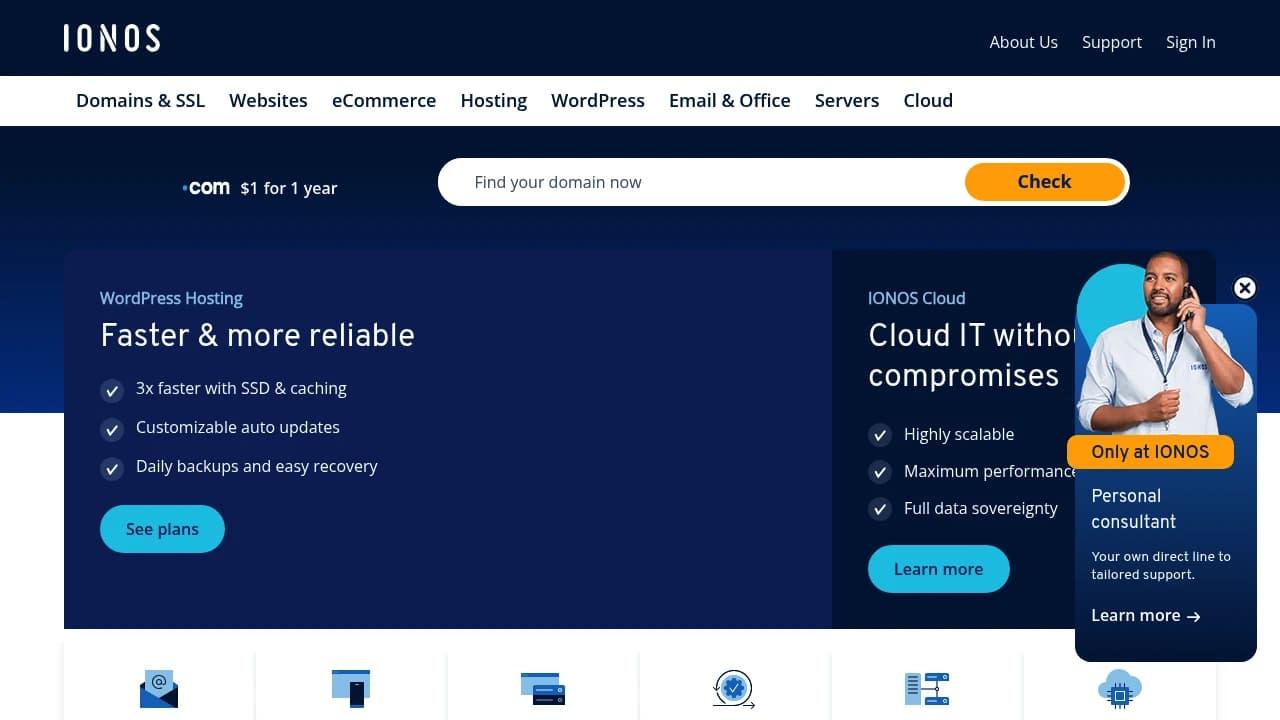Click the Personal consultant heading
The width and height of the screenshot is (1280, 720).
point(1134,509)
